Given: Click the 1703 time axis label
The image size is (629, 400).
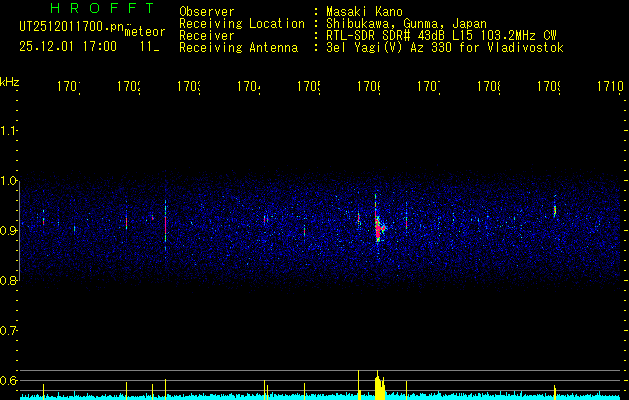Looking at the screenshot, I should point(189,86).
